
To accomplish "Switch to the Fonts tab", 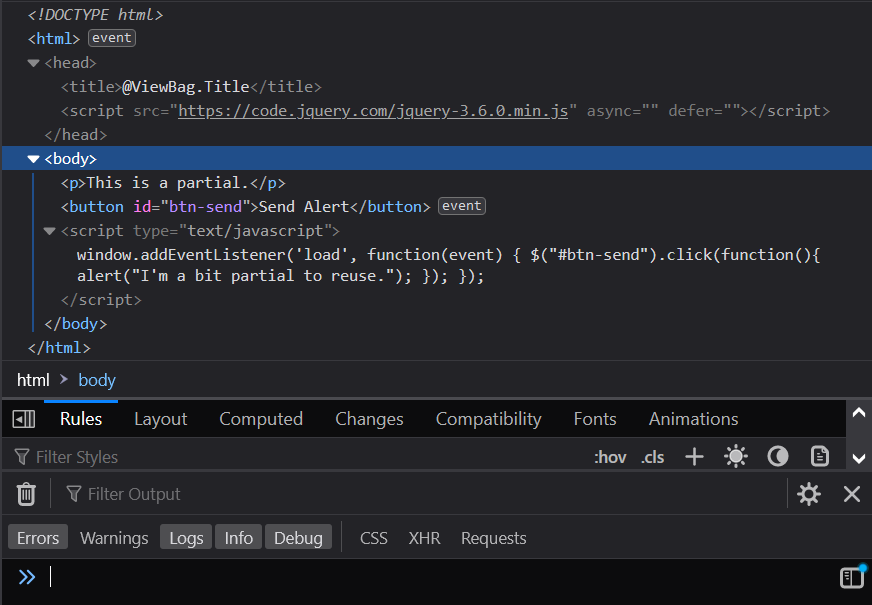I will [594, 419].
